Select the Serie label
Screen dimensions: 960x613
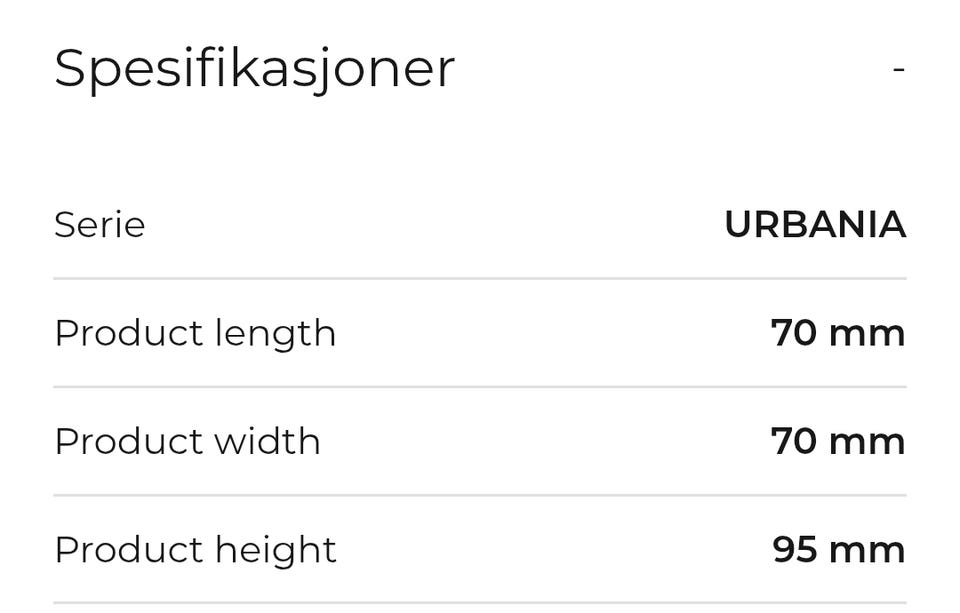coord(100,225)
